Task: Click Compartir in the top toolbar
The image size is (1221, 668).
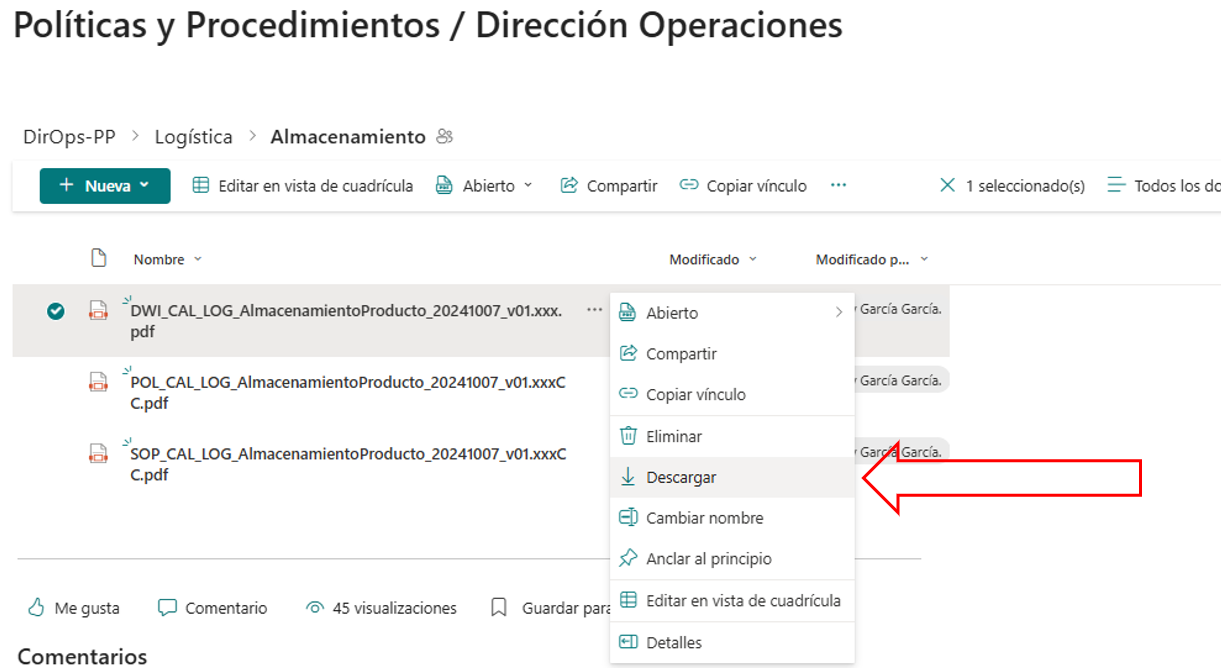Action: (x=609, y=186)
